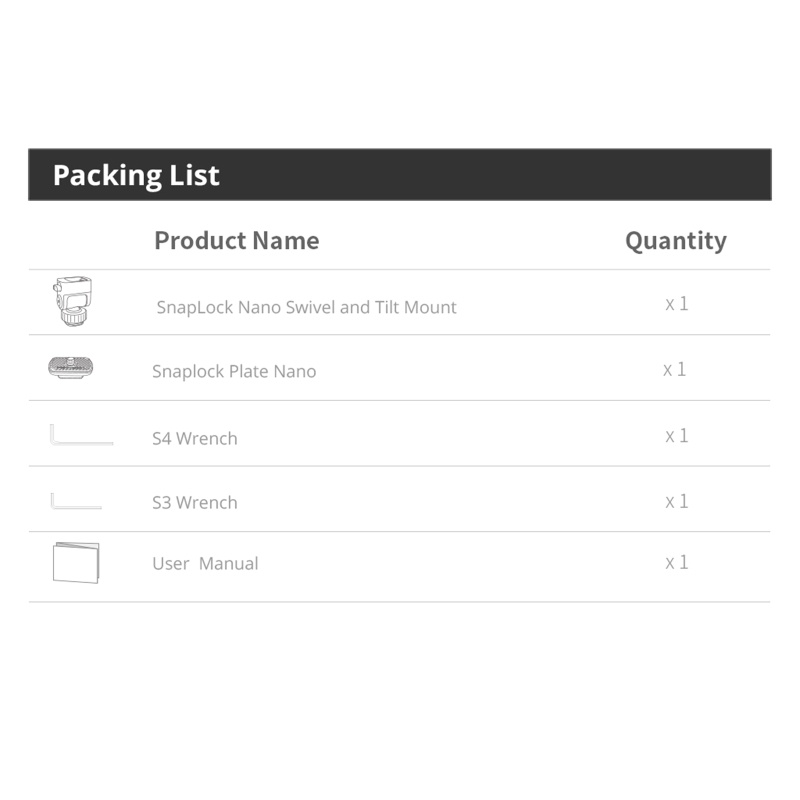Viewport: 800px width, 800px height.
Task: Select the SnapLock Nano Swivel and Tilt Mount text
Action: [x=306, y=308]
